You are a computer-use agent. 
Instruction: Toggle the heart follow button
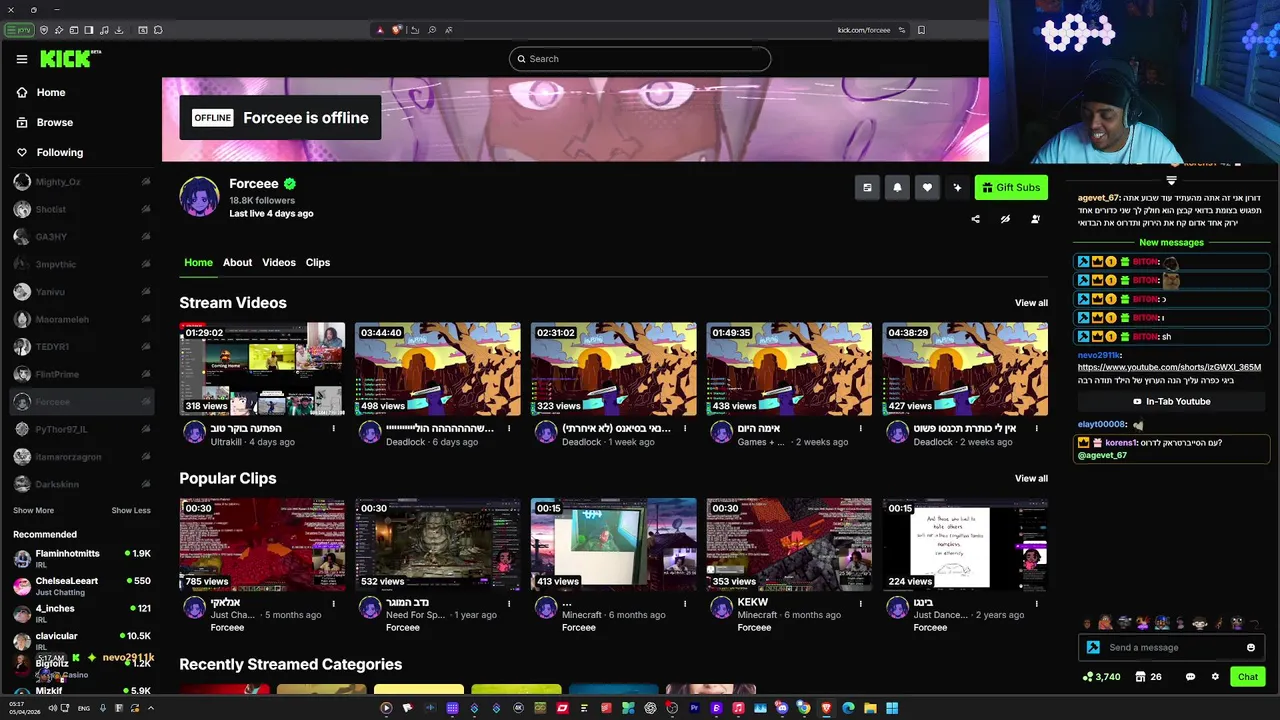point(927,187)
